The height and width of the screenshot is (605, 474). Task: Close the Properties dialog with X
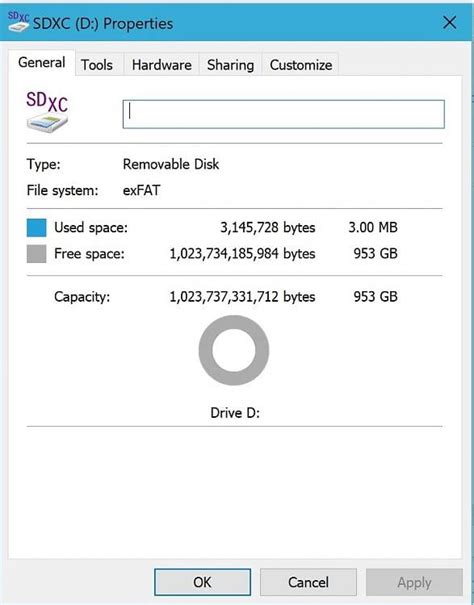click(x=450, y=22)
